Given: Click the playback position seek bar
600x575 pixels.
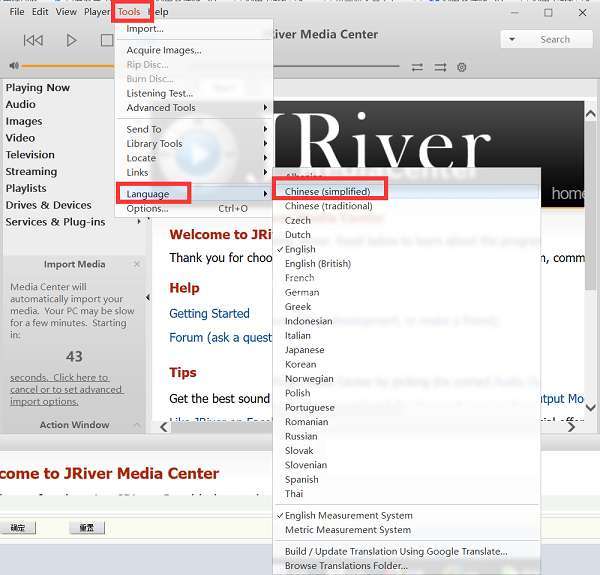Looking at the screenshot, I should [x=337, y=66].
